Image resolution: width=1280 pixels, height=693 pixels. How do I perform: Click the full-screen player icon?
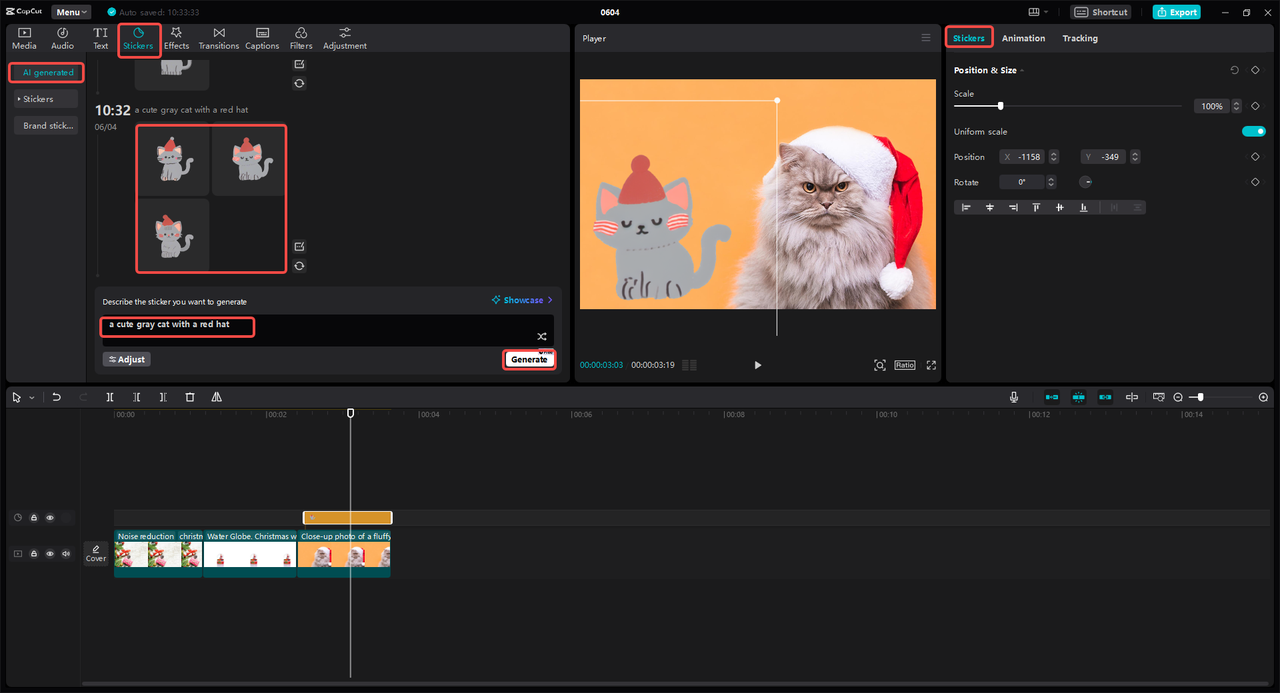click(931, 365)
